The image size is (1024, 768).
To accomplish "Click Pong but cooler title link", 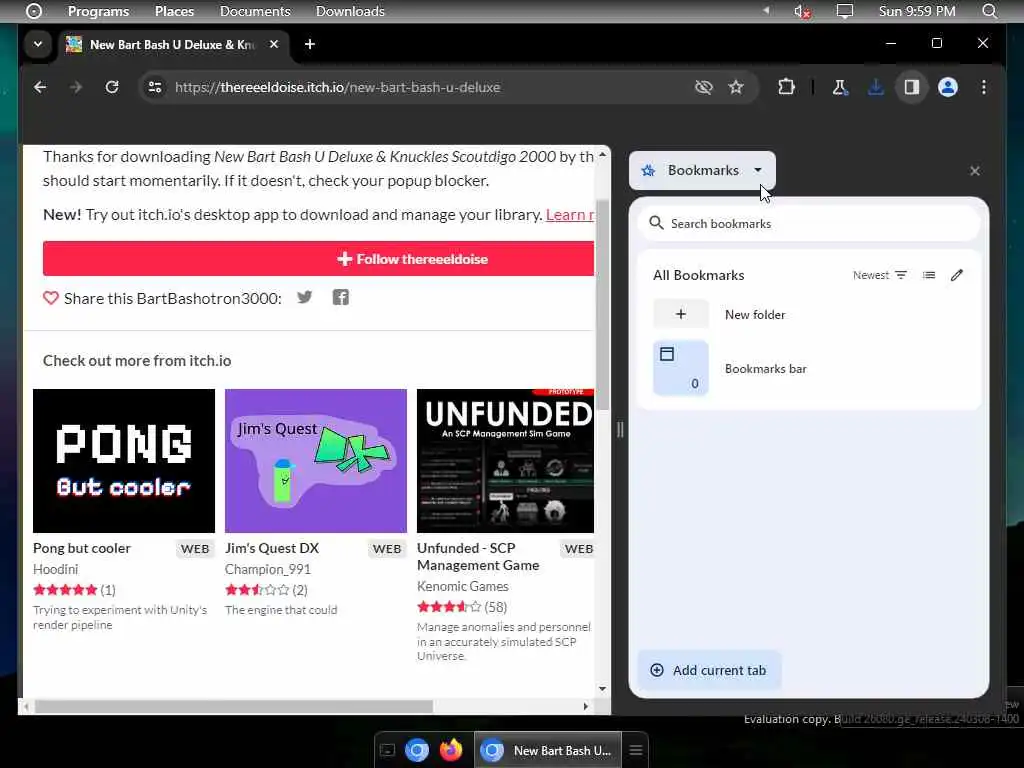I will click(x=82, y=549).
